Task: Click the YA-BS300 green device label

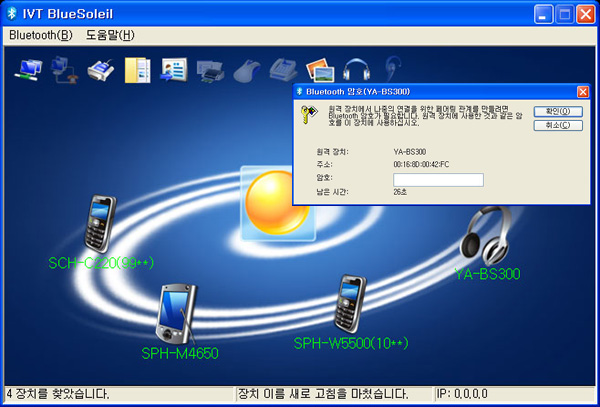Action: click(x=487, y=274)
